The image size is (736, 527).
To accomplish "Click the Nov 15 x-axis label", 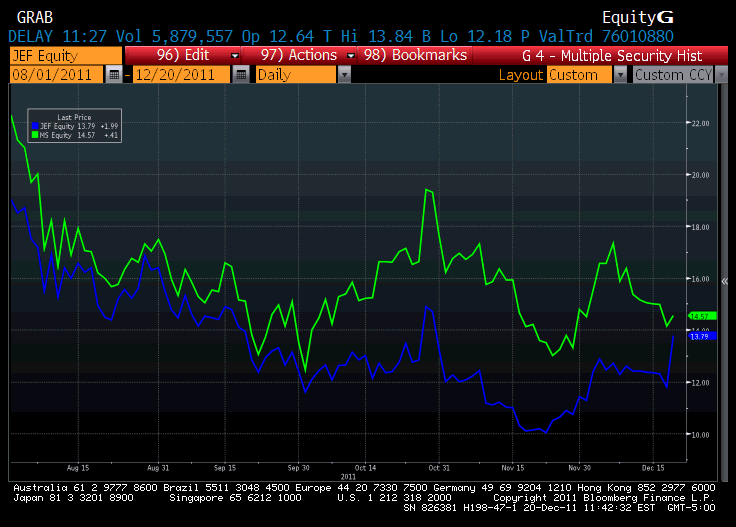I will tap(513, 468).
